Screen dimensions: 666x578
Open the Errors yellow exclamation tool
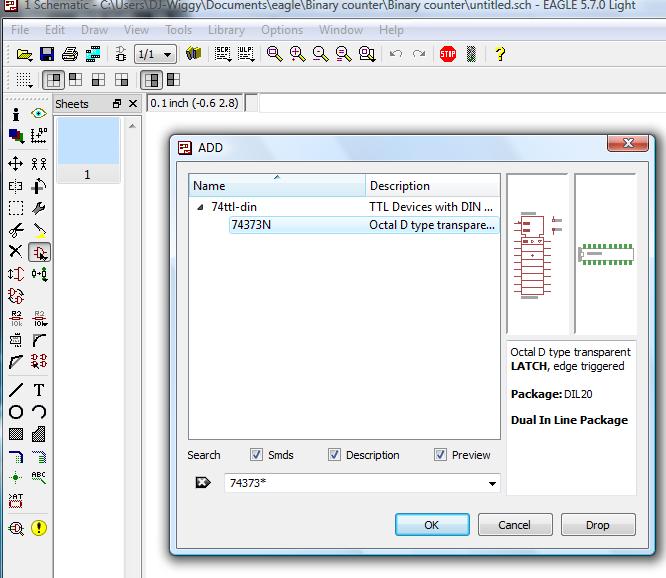[x=39, y=528]
